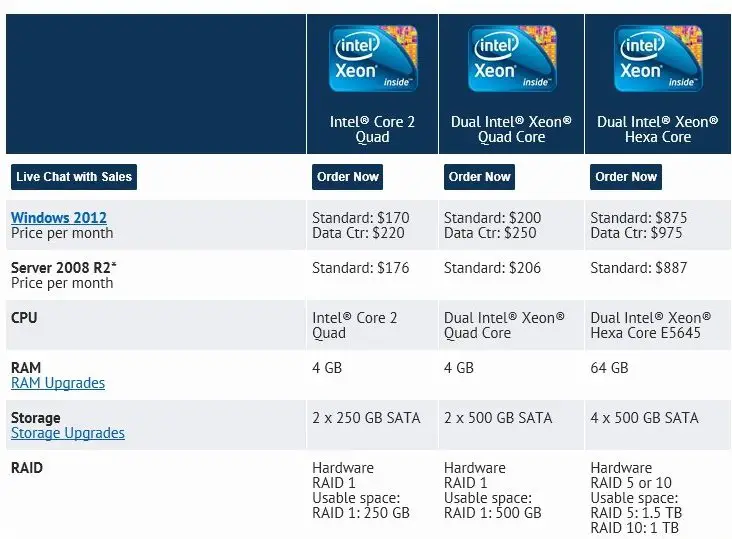
Task: Click the RAM row label
Action: 26,368
